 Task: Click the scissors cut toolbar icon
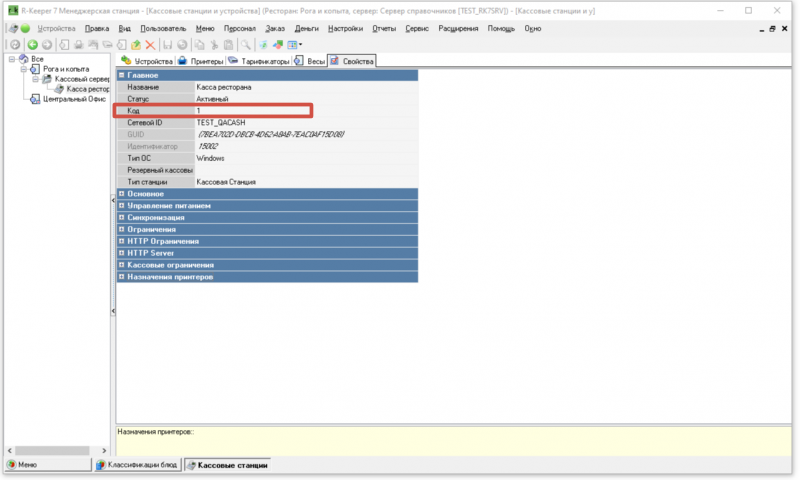pyautogui.click(x=214, y=45)
